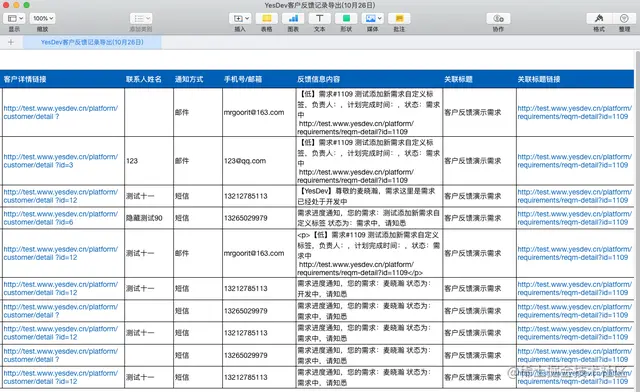Screen dimensions: 640x392
Task: Click the 协作 collaborate icon
Action: point(498,18)
